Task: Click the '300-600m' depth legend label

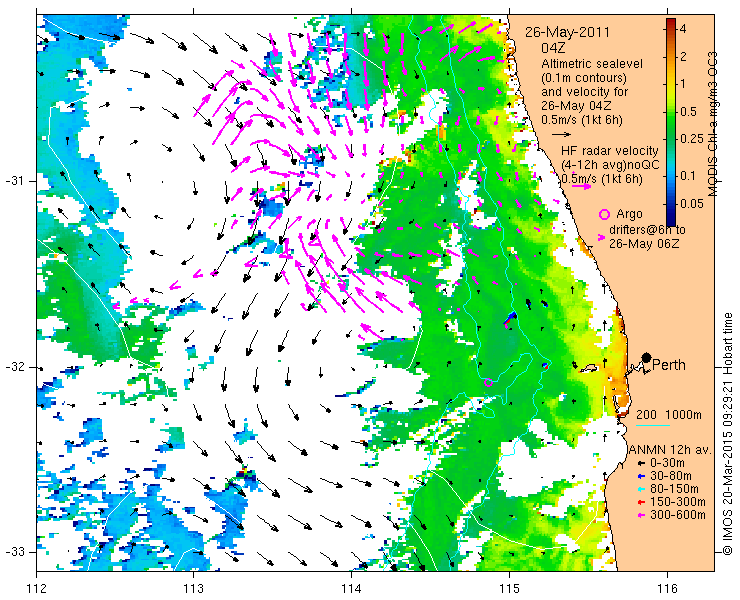Action: pyautogui.click(x=678, y=515)
